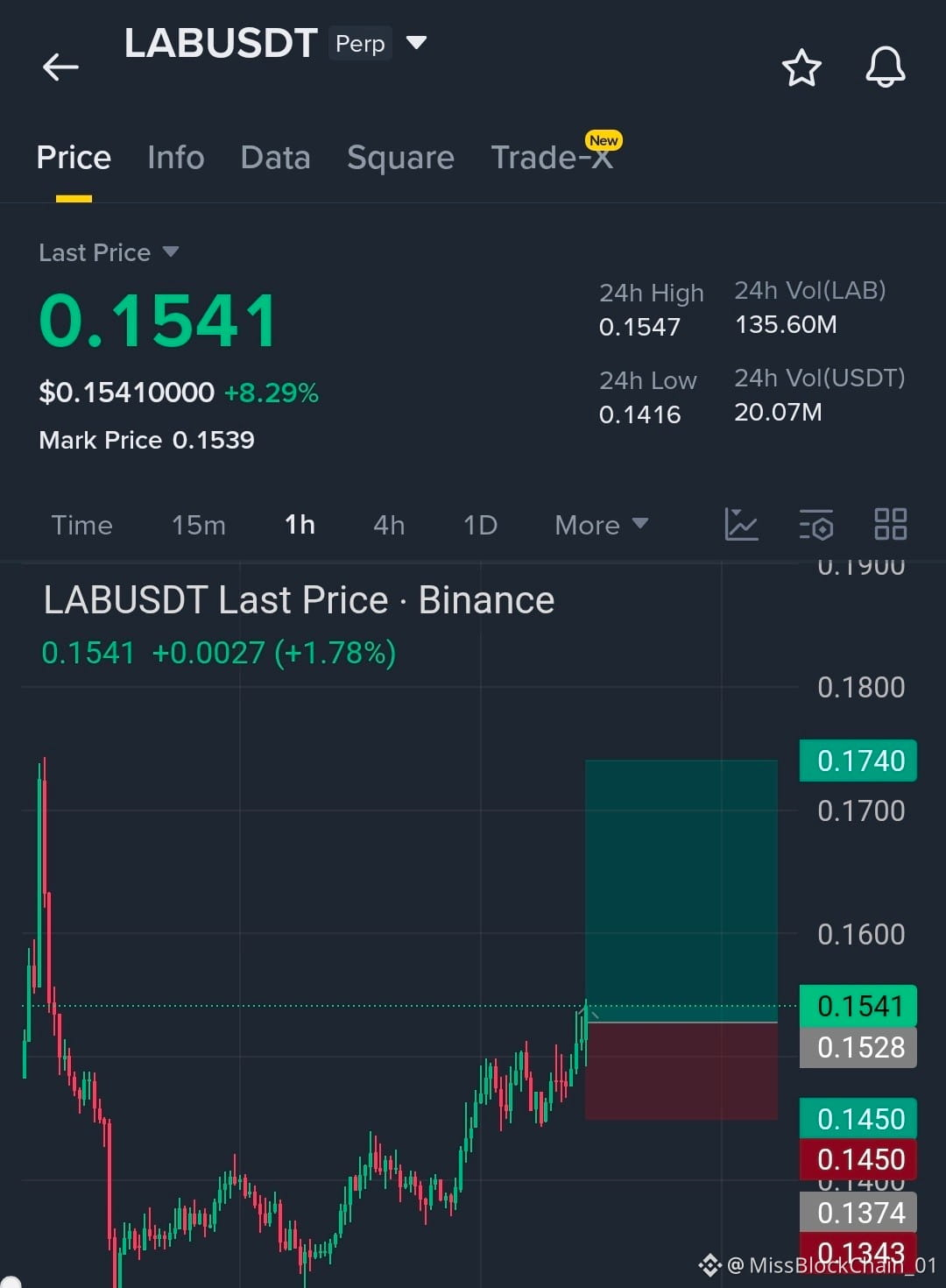946x1288 pixels.
Task: Expand the More timeframes dropdown
Action: coord(602,525)
